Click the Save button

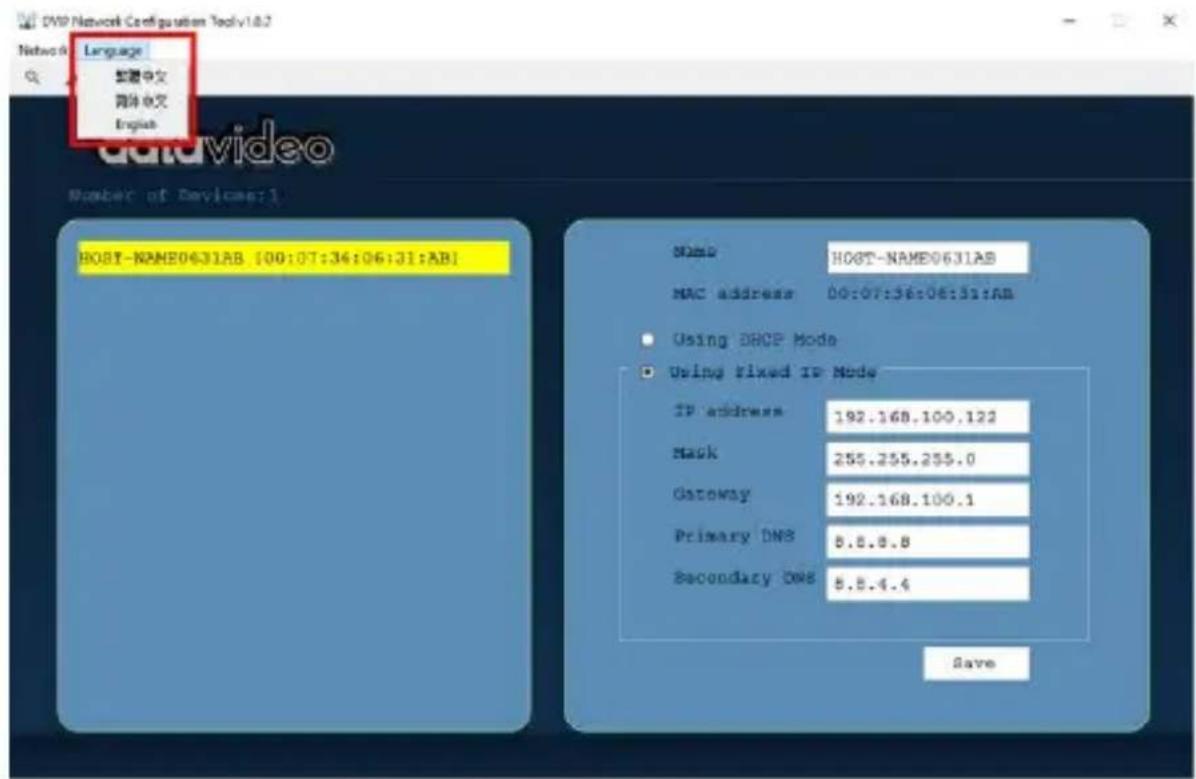point(976,663)
